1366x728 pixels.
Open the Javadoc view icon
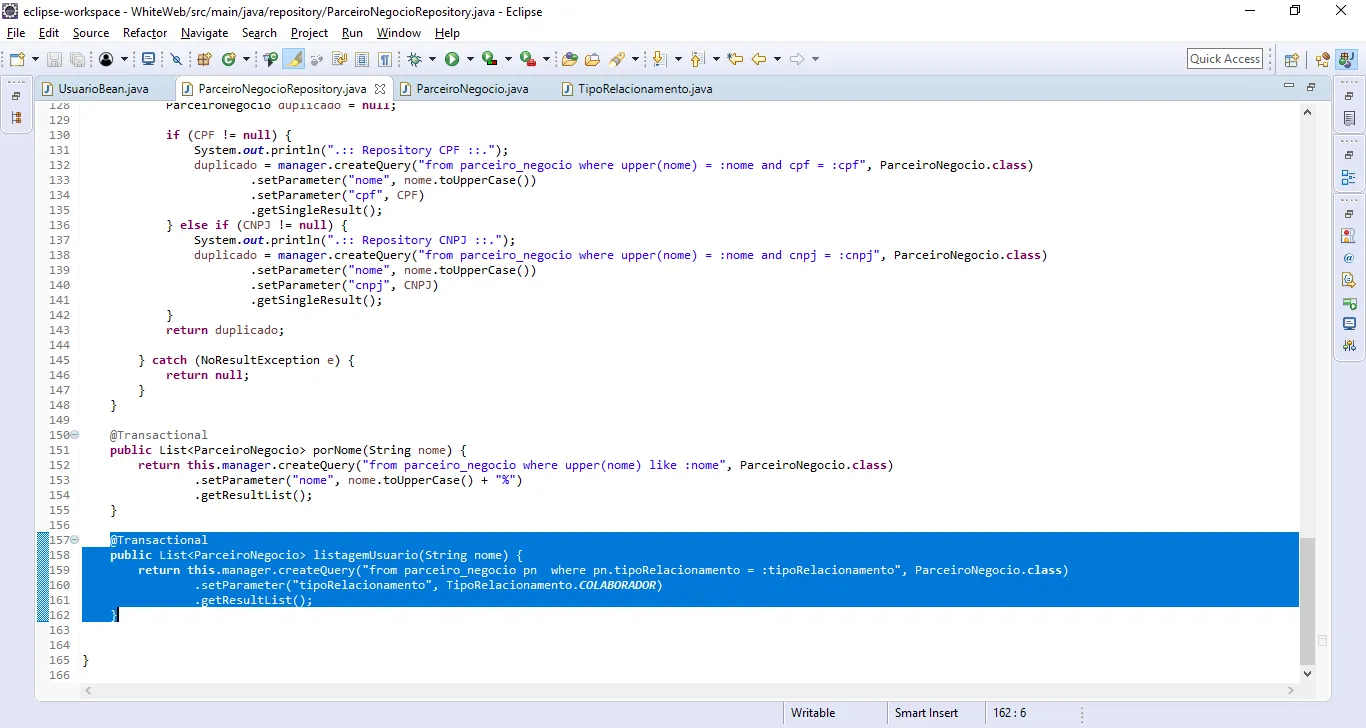[x=1349, y=258]
